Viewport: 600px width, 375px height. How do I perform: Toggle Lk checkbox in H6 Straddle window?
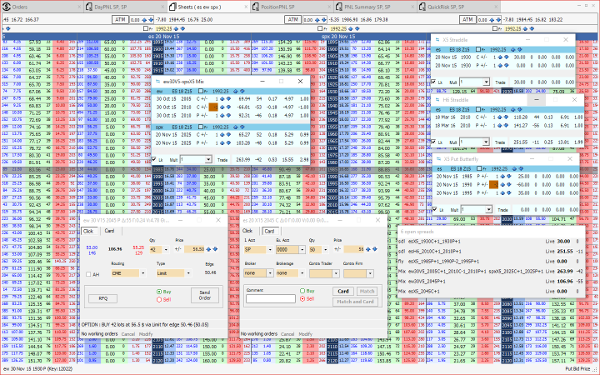(x=434, y=142)
